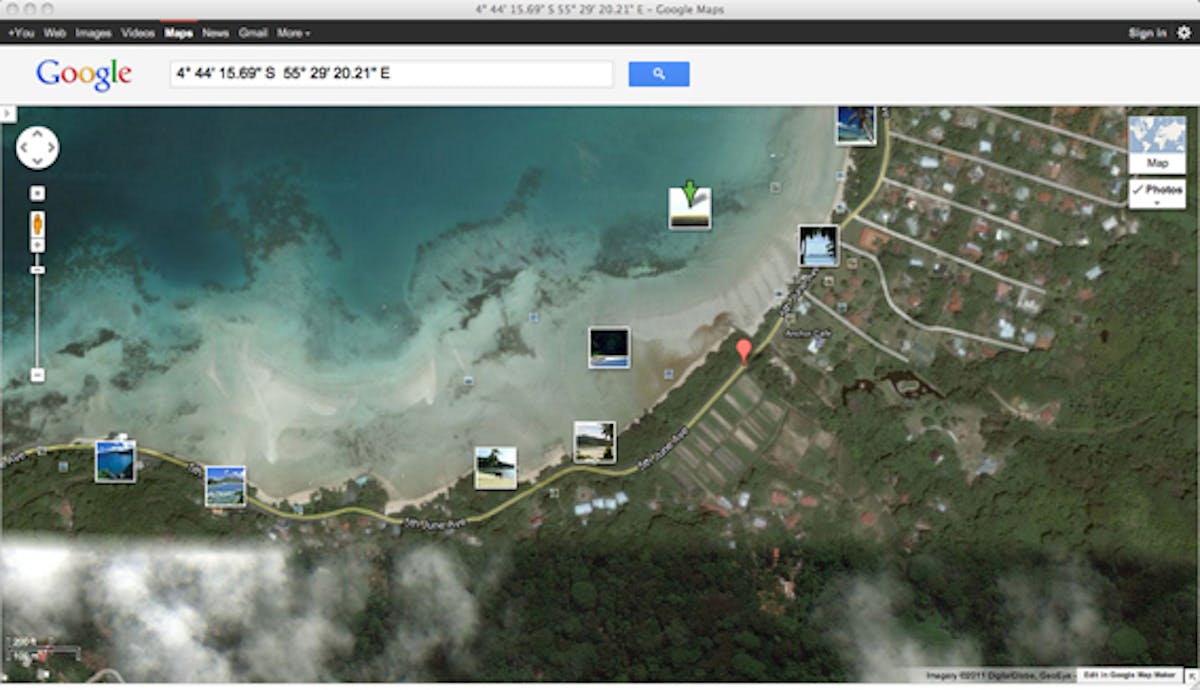1200x690 pixels.
Task: Click the zoom slider handle
Action: [37, 270]
